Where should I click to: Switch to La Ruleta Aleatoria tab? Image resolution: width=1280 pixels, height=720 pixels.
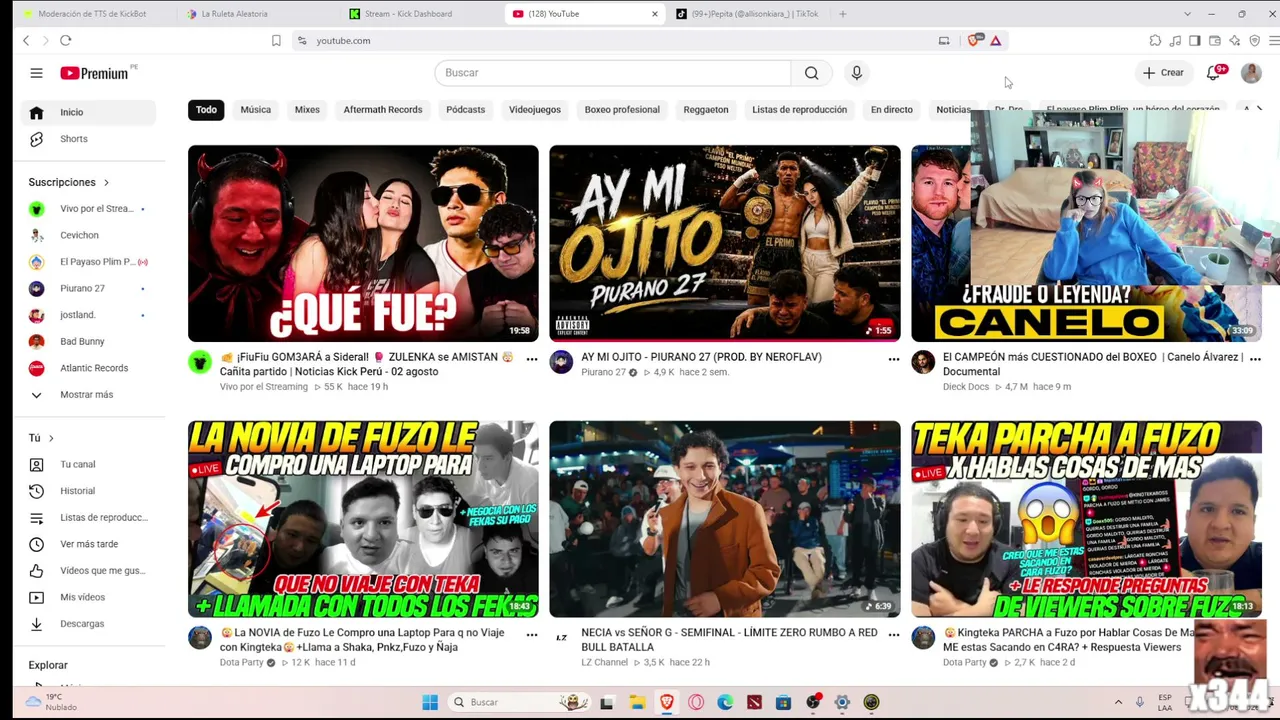click(256, 14)
